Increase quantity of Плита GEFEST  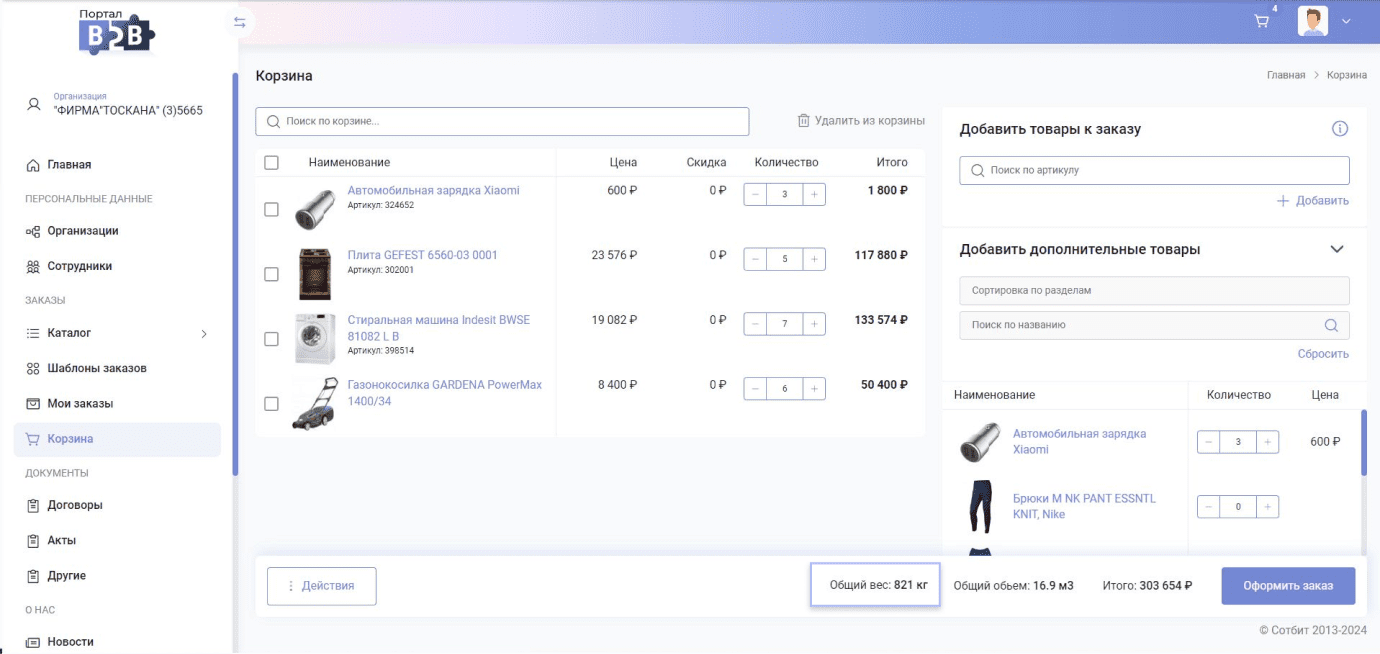[814, 259]
